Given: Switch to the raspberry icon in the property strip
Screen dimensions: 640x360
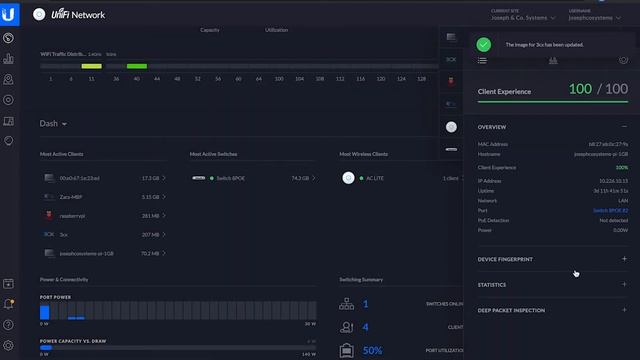Looking at the screenshot, I should 451,81.
